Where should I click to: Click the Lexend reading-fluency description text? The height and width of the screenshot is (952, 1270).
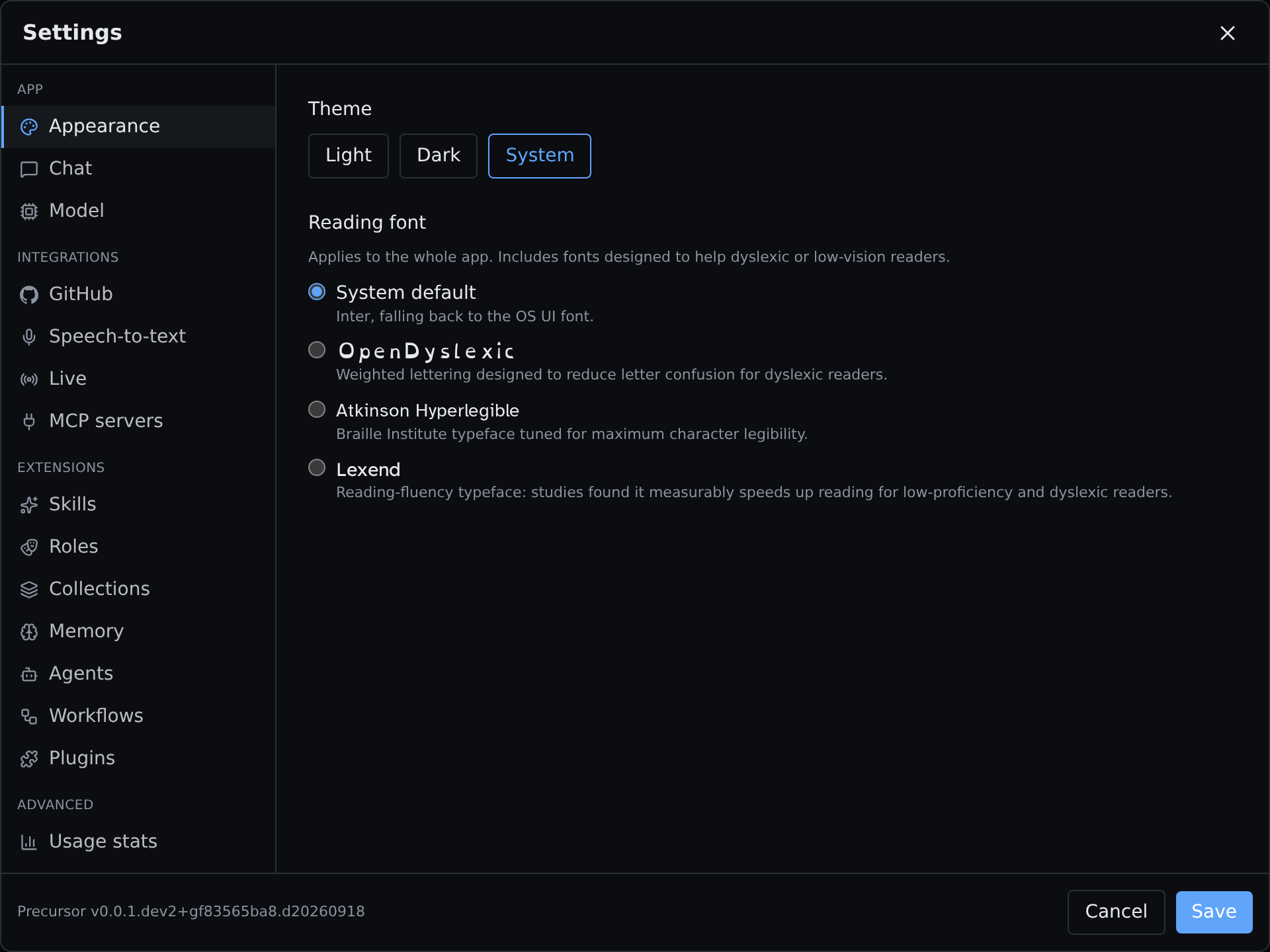(x=754, y=493)
